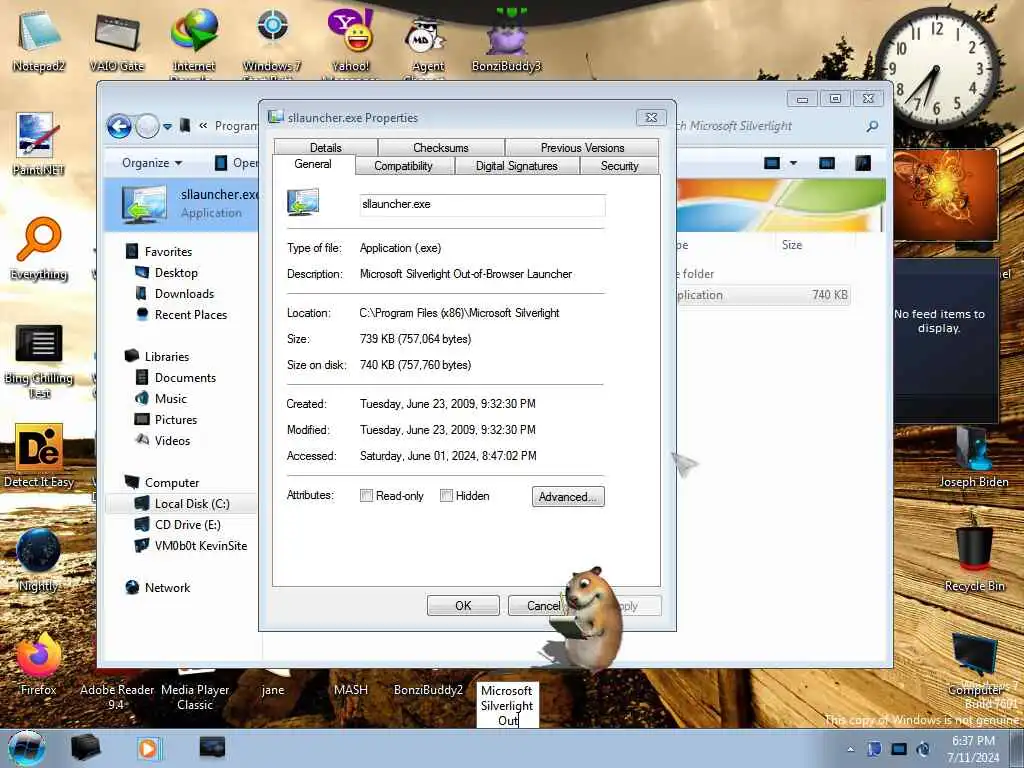Select Recent Places in navigation pane
The width and height of the screenshot is (1024, 768).
click(191, 314)
